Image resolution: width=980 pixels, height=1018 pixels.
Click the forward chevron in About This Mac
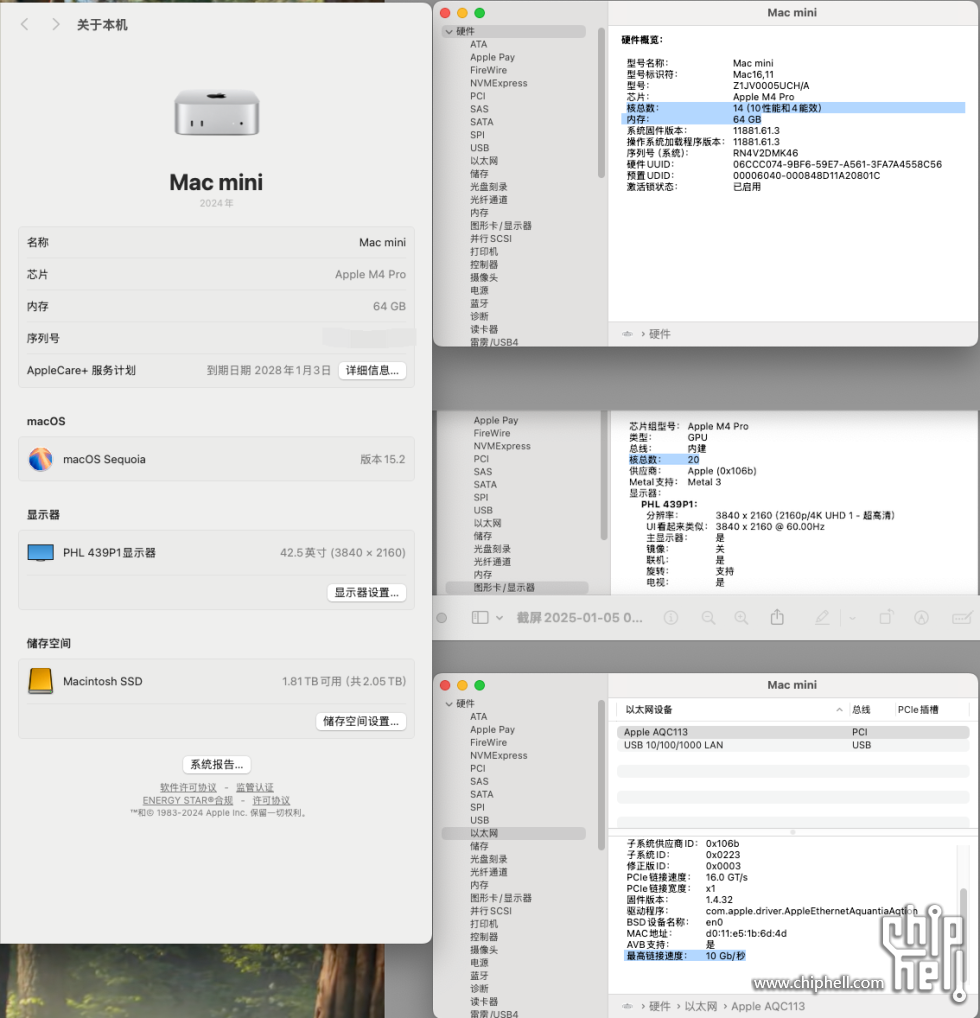point(56,25)
